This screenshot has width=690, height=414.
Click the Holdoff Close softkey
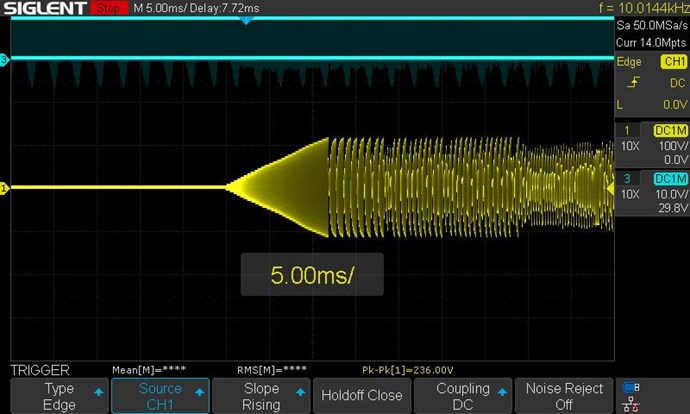coord(362,396)
